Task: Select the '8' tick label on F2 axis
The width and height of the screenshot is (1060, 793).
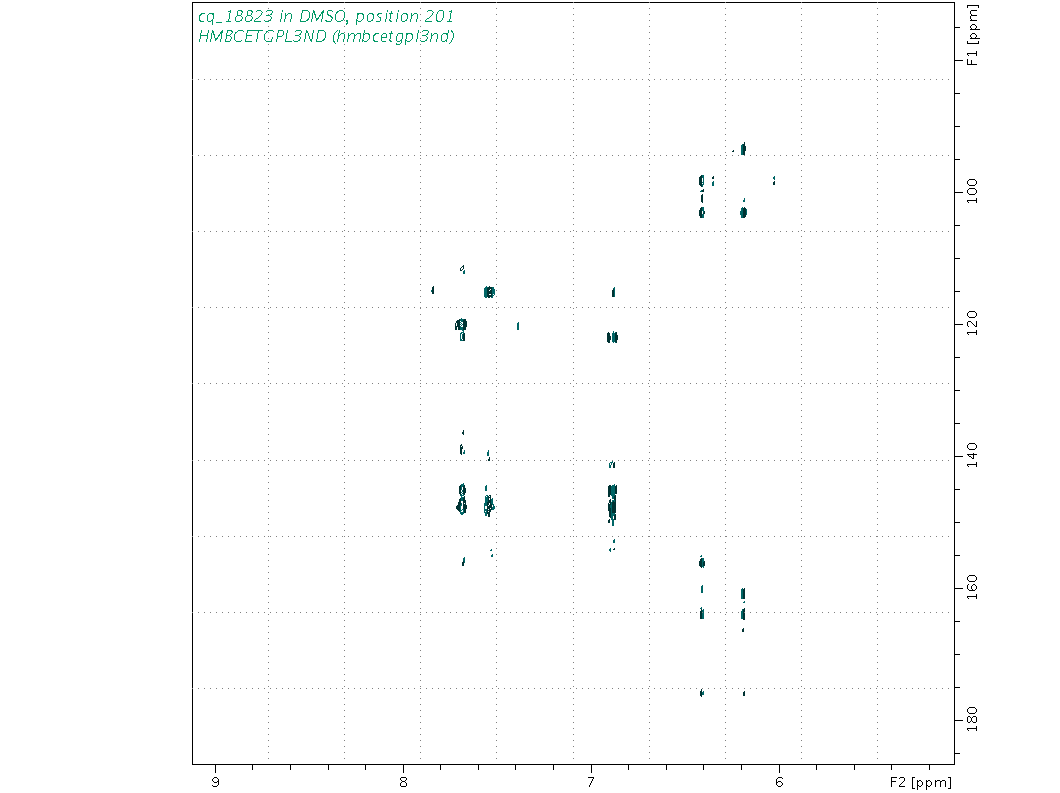Action: [404, 782]
